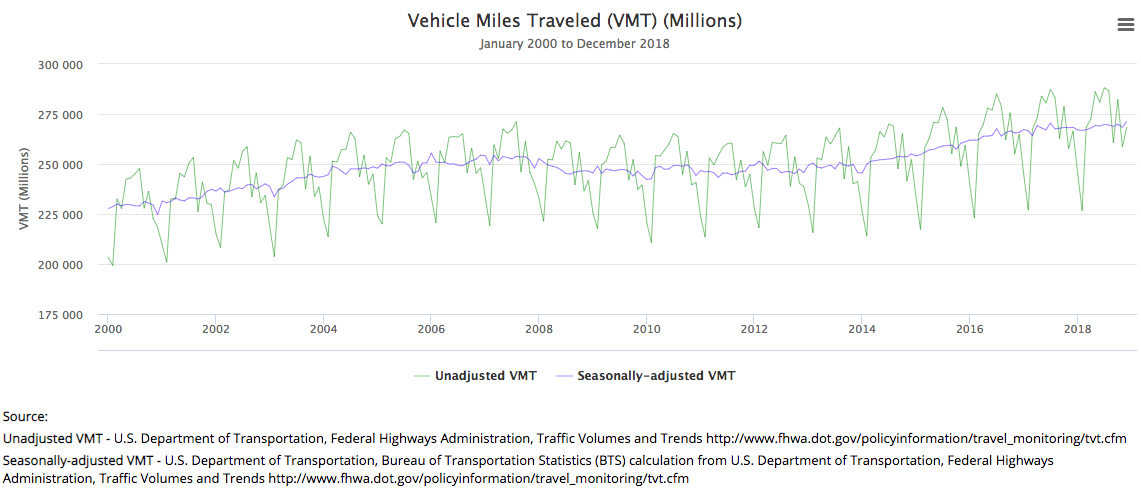The height and width of the screenshot is (493, 1141).
Task: Open the chart context menu hamburger icon
Action: pyautogui.click(x=1125, y=26)
